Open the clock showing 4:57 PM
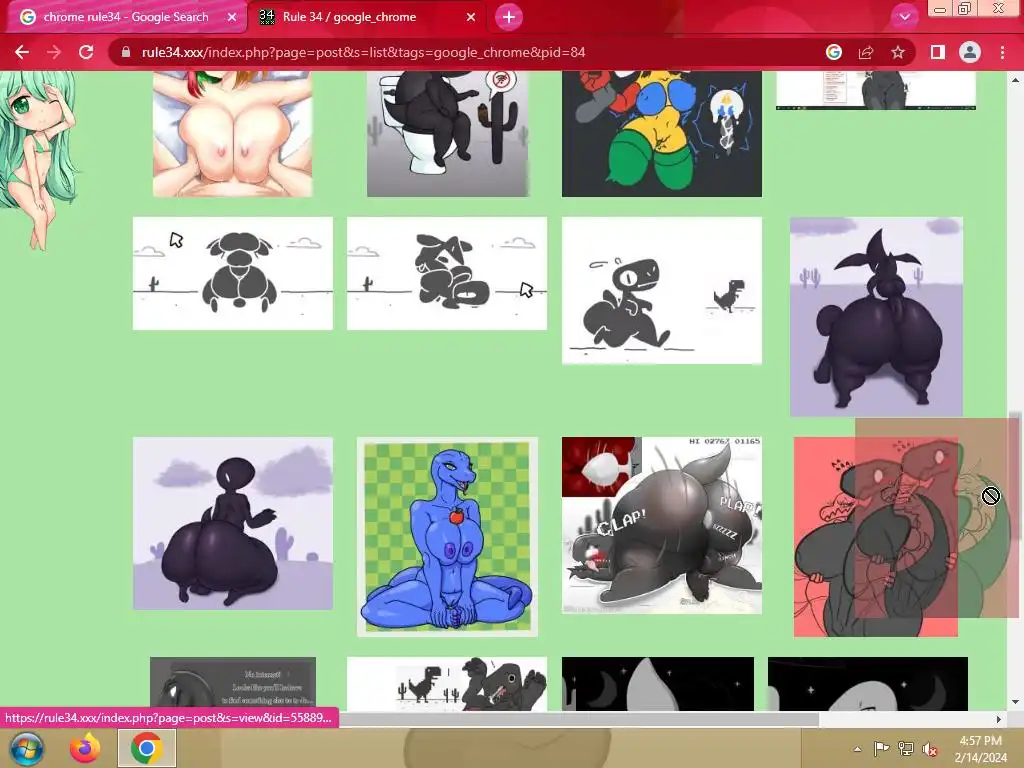The height and width of the screenshot is (768, 1024). pos(980,749)
